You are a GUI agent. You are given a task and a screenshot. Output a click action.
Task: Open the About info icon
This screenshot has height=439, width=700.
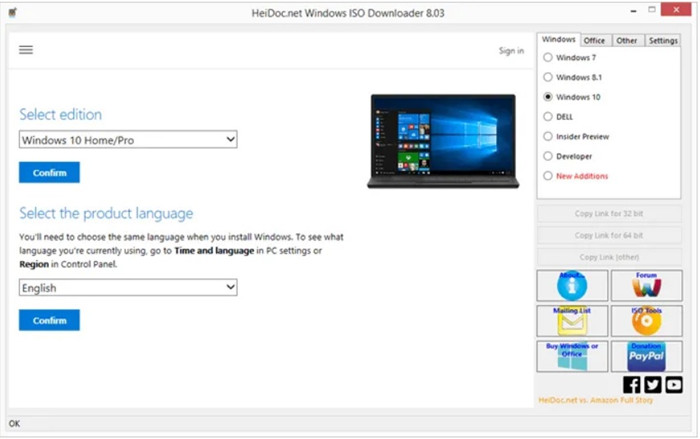[572, 286]
